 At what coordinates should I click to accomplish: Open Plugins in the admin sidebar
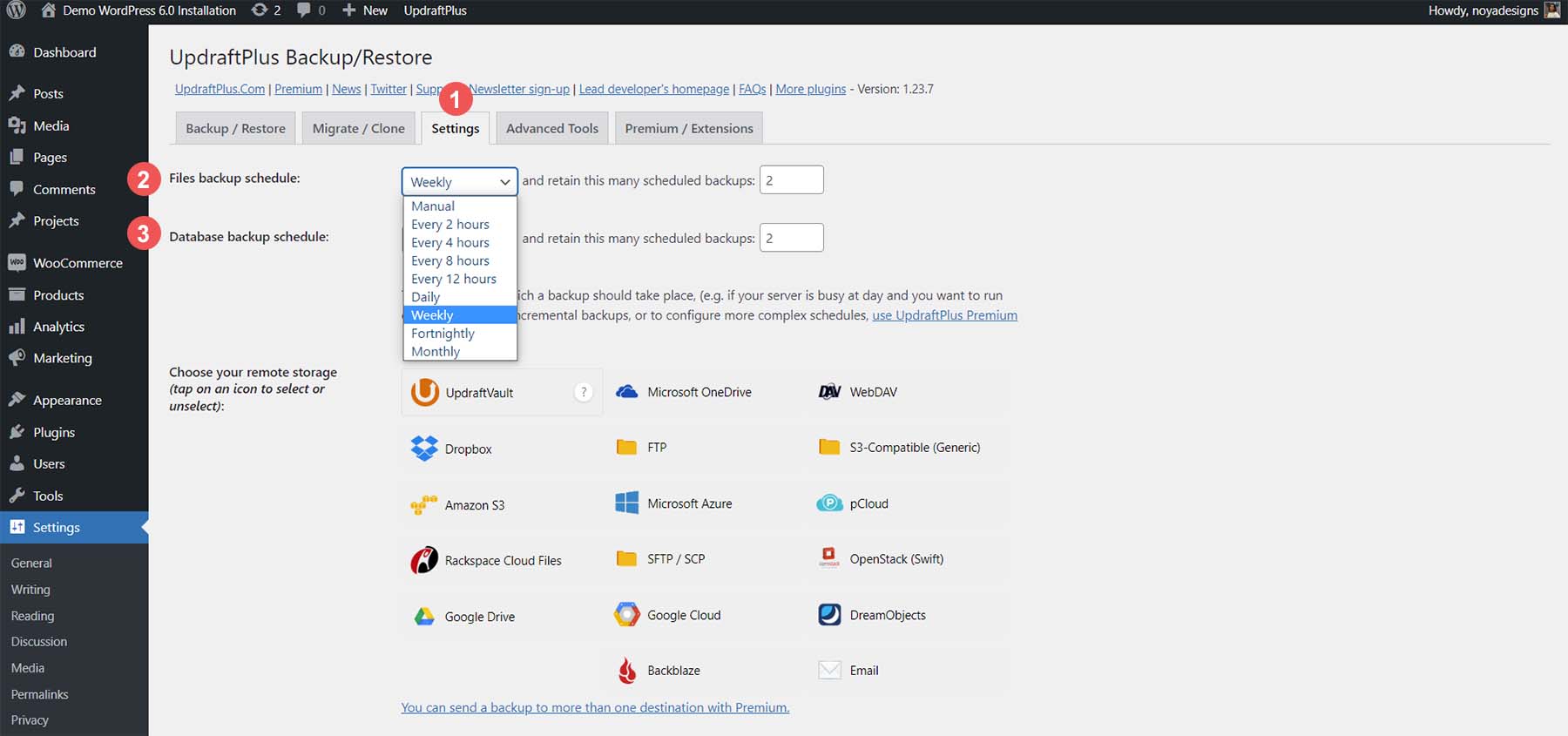54,432
